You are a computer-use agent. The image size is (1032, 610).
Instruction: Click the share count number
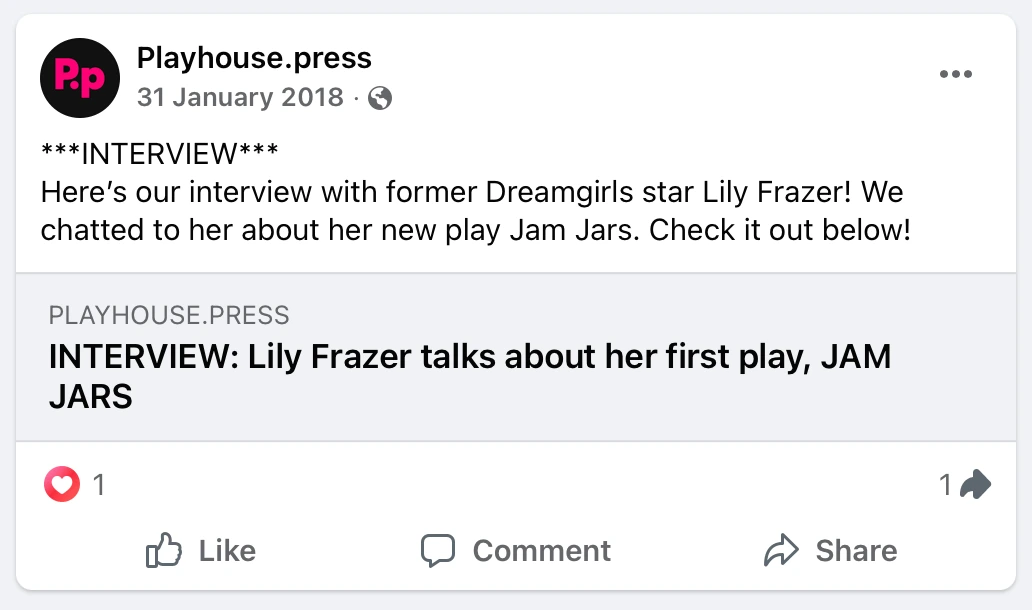click(x=945, y=486)
